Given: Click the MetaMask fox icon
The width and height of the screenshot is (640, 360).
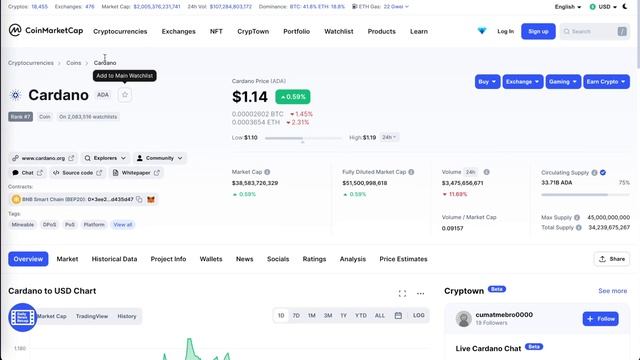Looking at the screenshot, I should [151, 199].
